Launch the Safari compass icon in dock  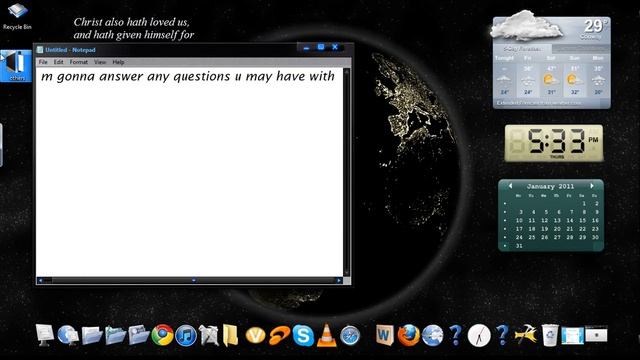click(350, 336)
